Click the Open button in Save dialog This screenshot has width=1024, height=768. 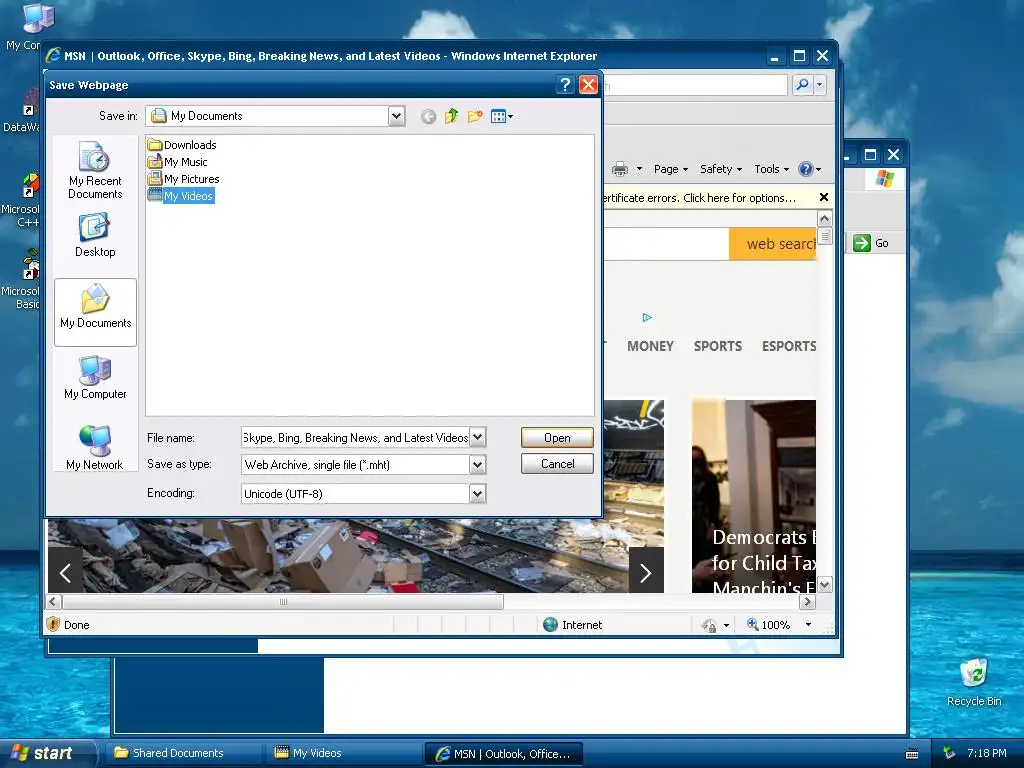tap(557, 438)
